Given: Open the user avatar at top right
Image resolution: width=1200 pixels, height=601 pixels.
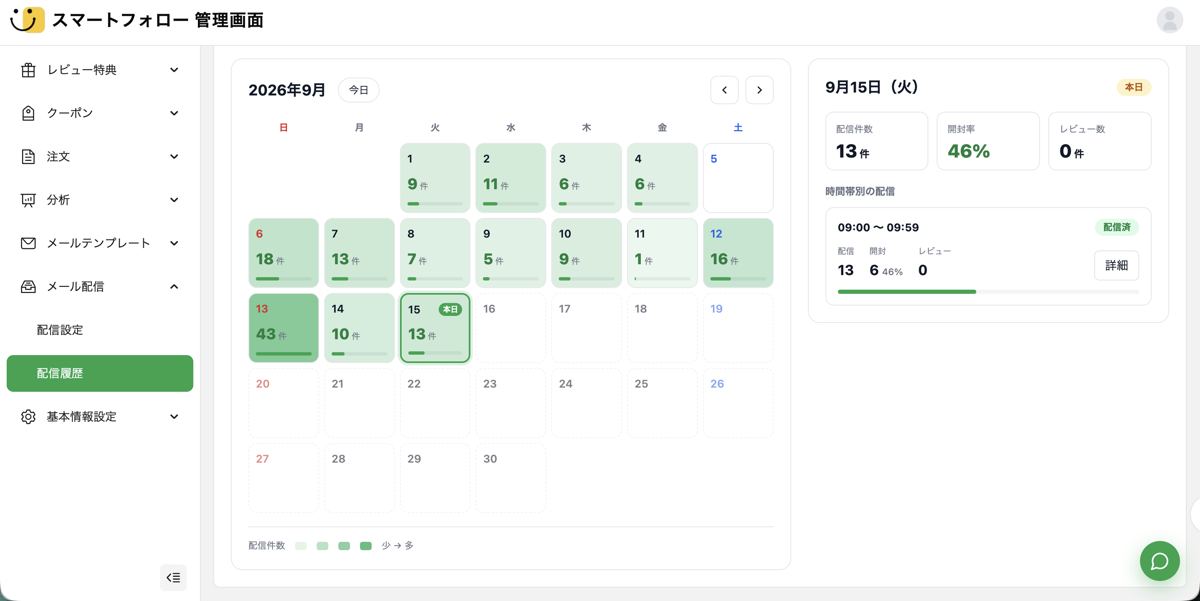Looking at the screenshot, I should [1169, 20].
